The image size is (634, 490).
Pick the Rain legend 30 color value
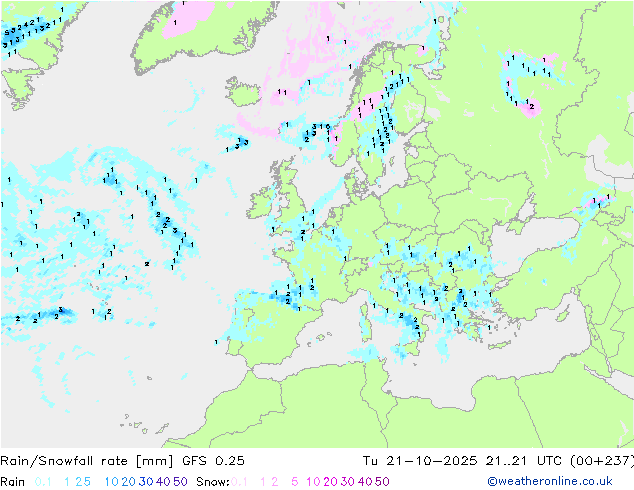coord(146,482)
